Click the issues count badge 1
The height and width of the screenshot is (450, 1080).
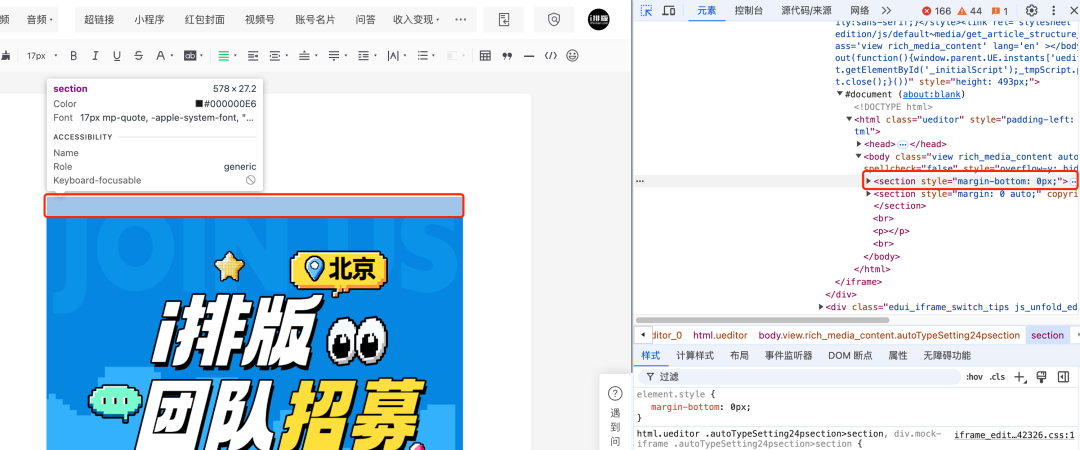[999, 11]
